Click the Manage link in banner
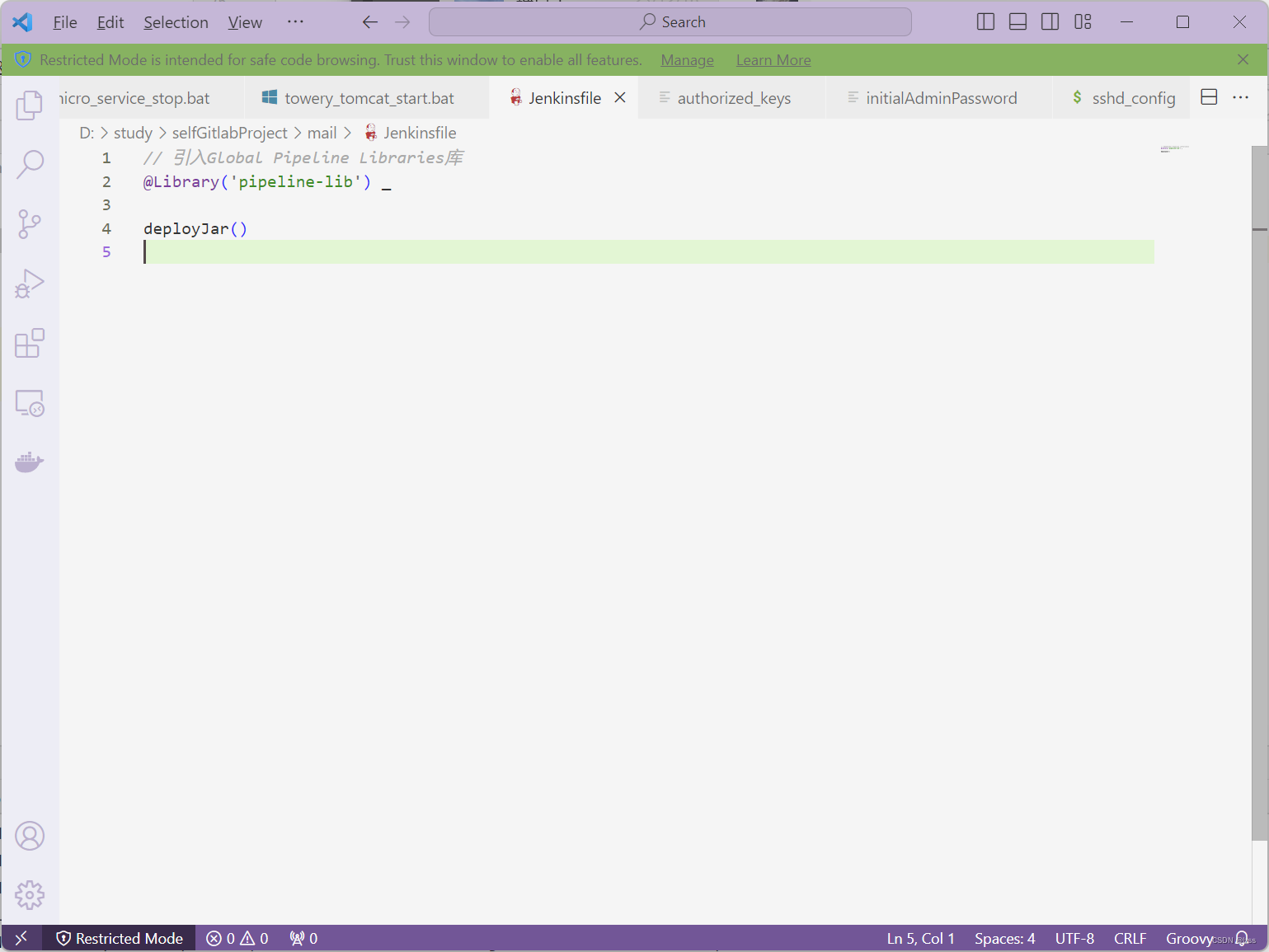The height and width of the screenshot is (952, 1269). pyautogui.click(x=687, y=60)
